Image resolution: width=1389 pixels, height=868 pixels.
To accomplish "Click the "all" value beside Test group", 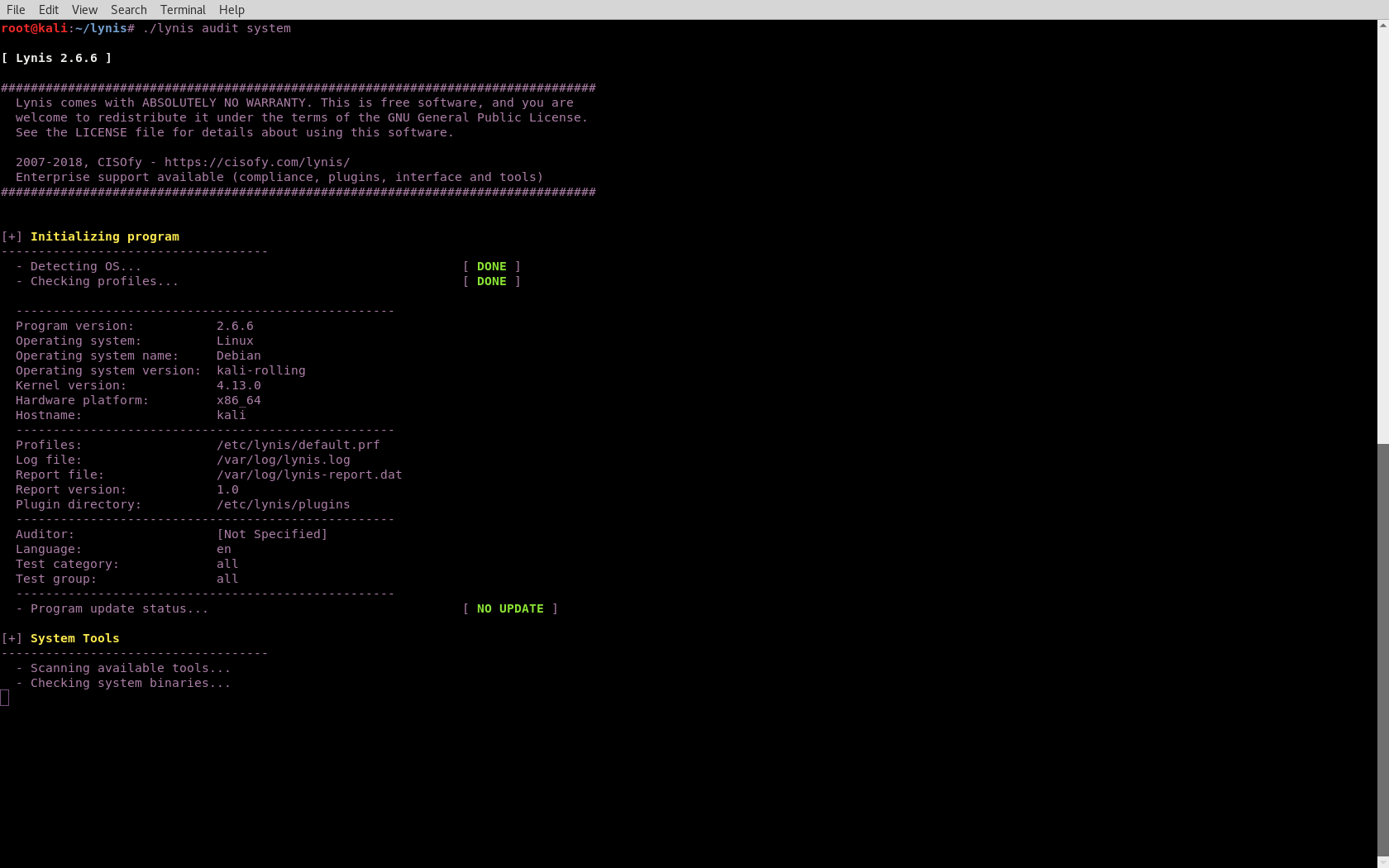I will click(x=227, y=579).
